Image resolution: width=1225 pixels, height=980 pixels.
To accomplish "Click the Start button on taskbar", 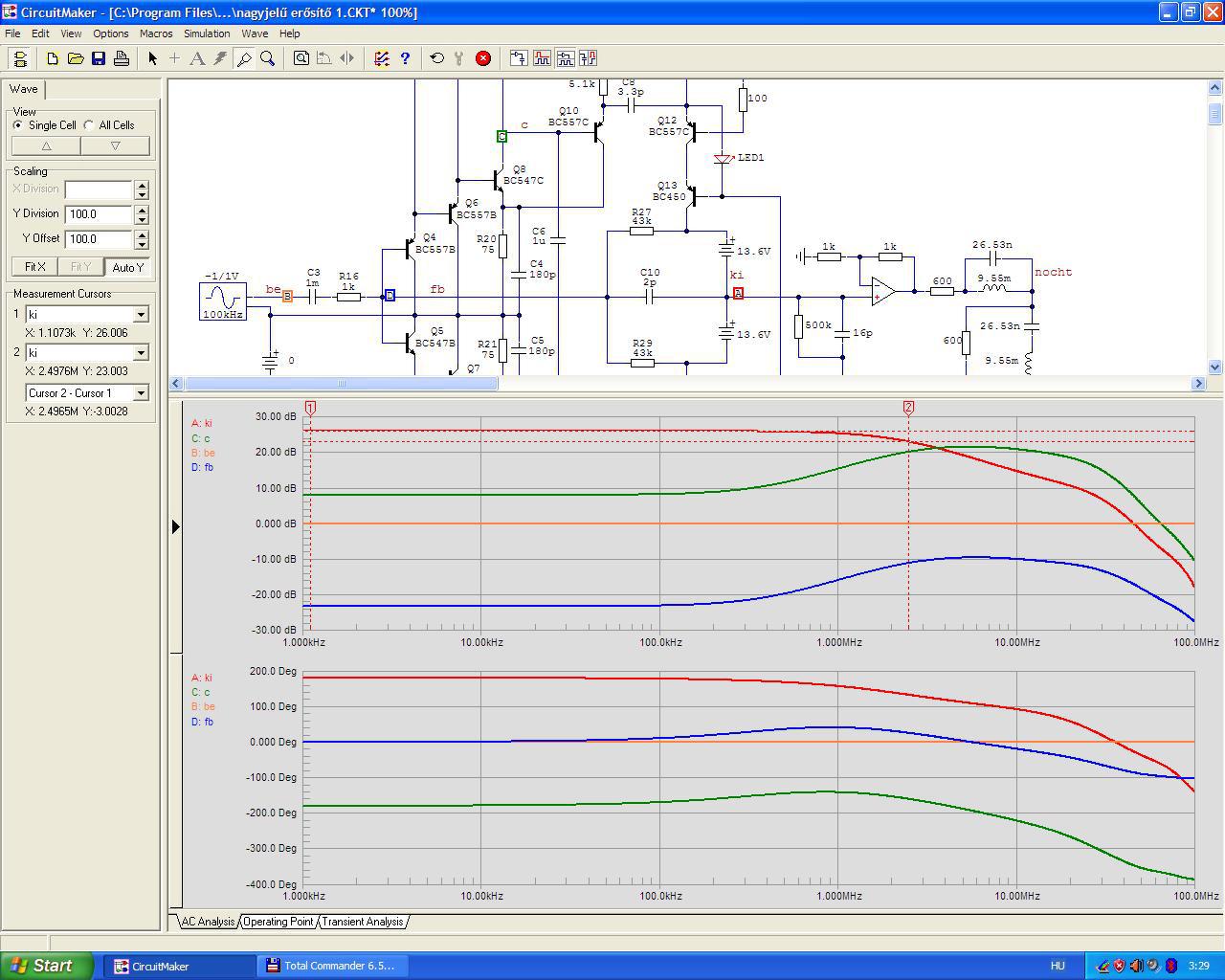I will coord(47,966).
